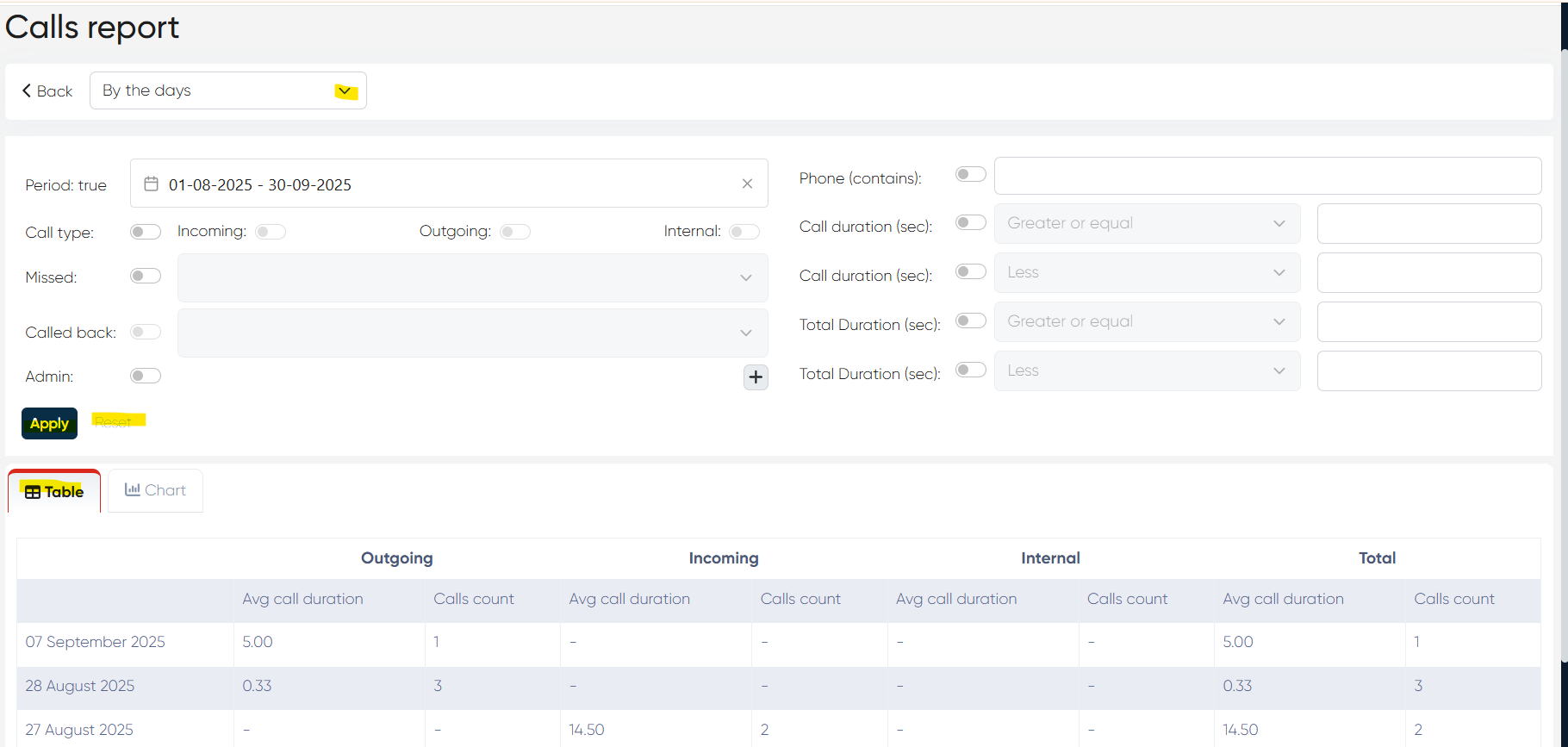Enable the Phone (contains) toggle
Screen dimensions: 1568x747
tap(970, 175)
